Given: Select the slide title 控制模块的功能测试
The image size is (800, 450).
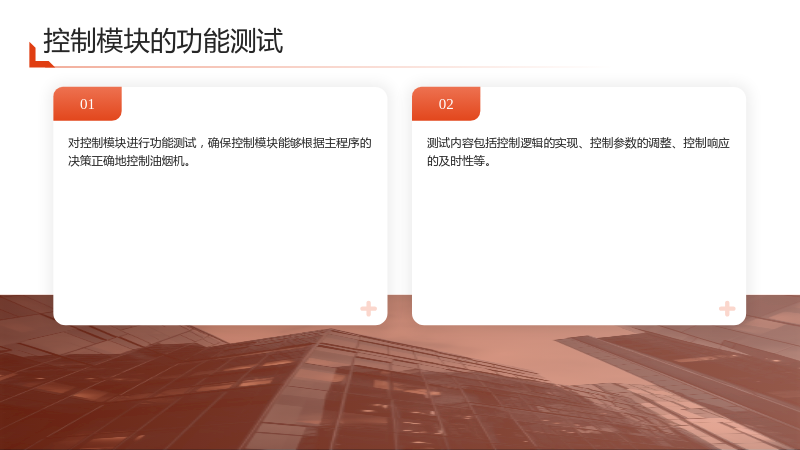Looking at the screenshot, I should click(x=163, y=41).
